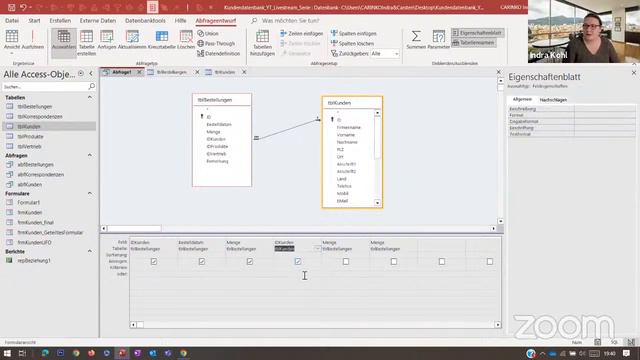Select Firmenname field in tblKunden box
Screen dimensions: 640x360
tap(349, 127)
